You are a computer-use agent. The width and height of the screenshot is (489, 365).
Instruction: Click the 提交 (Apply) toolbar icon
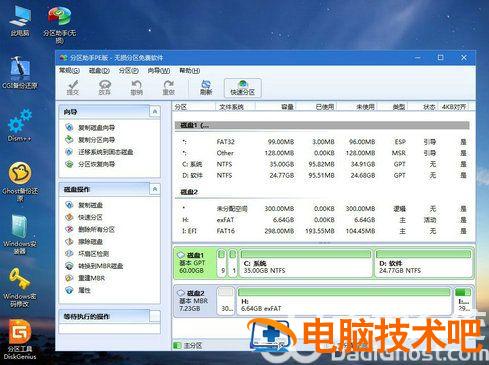point(73,88)
